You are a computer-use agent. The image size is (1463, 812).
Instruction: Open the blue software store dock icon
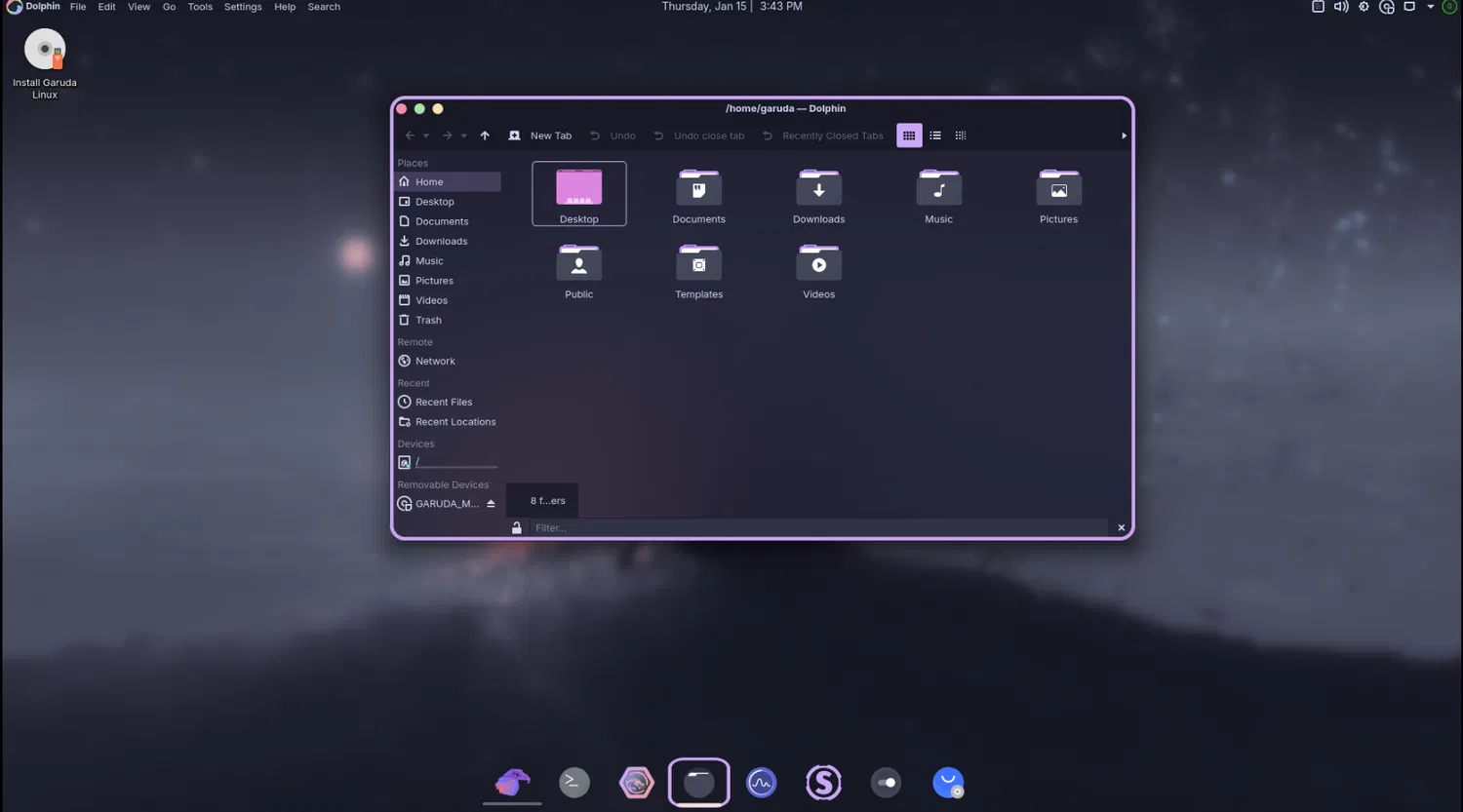coord(948,782)
